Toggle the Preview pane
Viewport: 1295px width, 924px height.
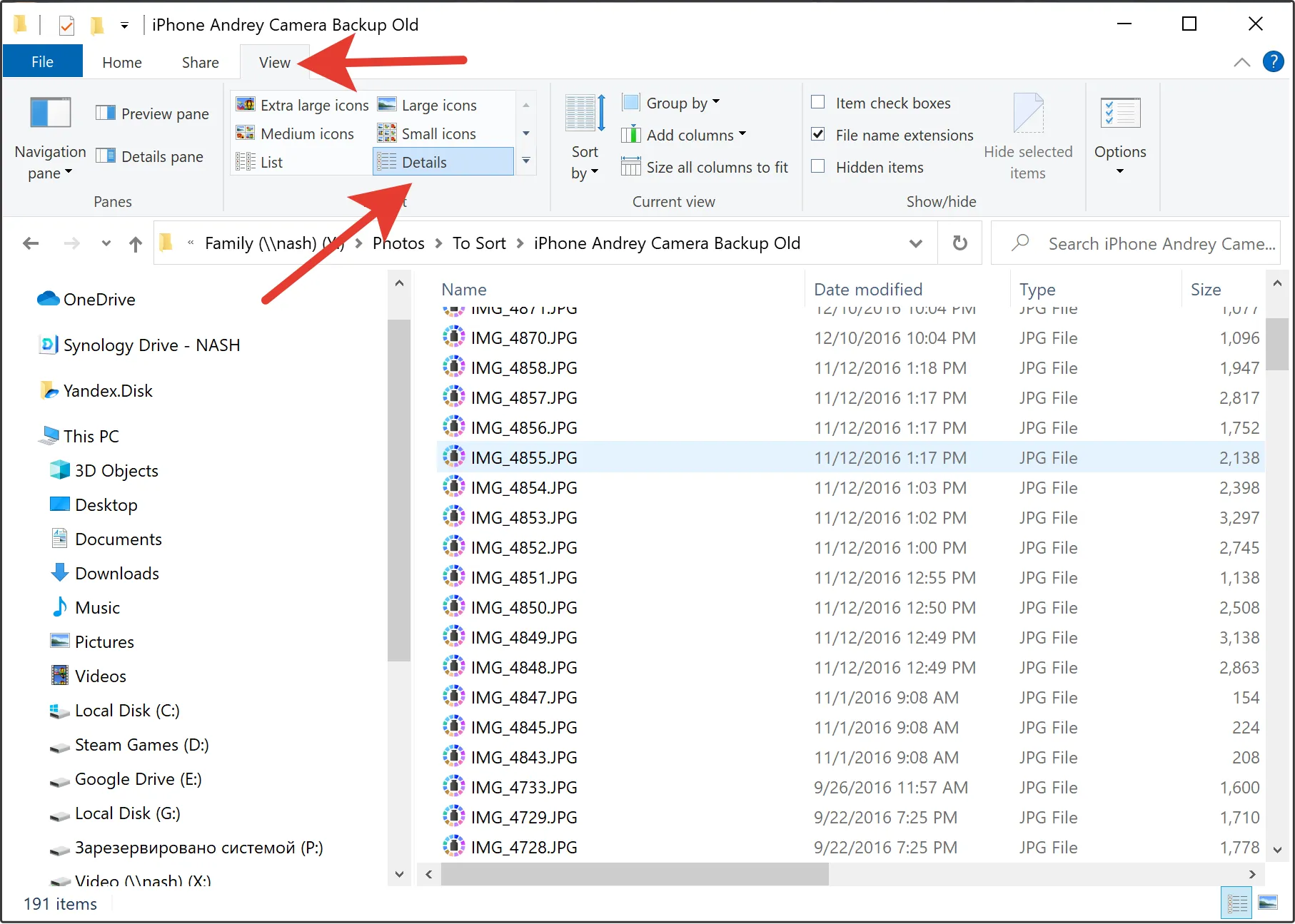click(153, 113)
